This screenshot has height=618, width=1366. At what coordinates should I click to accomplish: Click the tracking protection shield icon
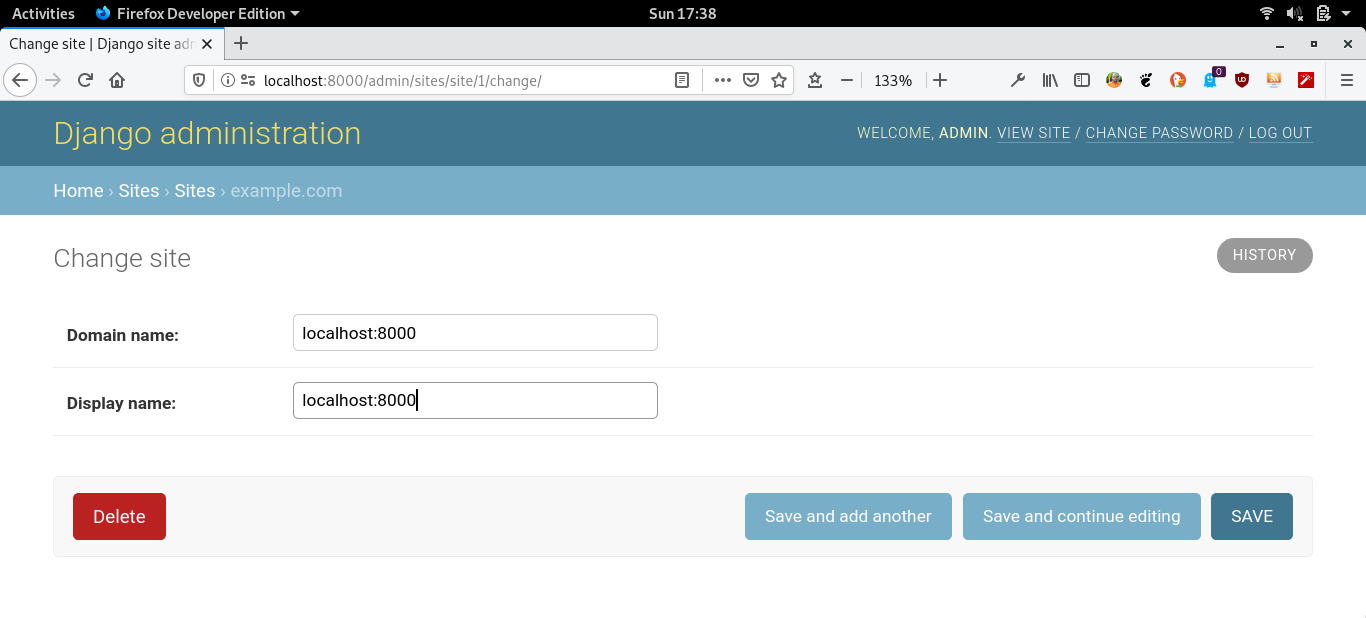coord(199,80)
